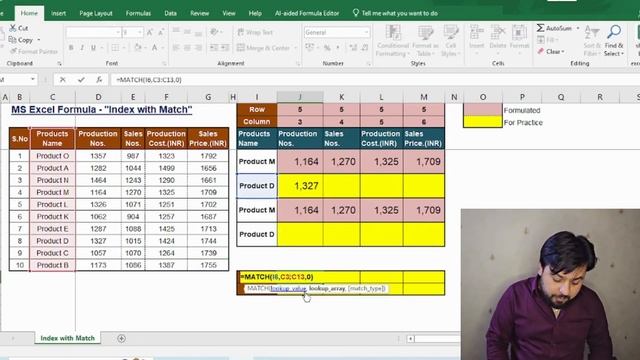Image resolution: width=640 pixels, height=360 pixels.
Task: Toggle Underline formatting
Action: (93, 48)
